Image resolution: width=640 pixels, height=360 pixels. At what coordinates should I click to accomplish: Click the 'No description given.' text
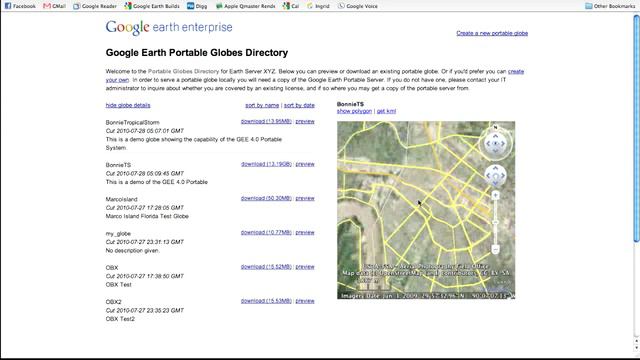[133, 251]
